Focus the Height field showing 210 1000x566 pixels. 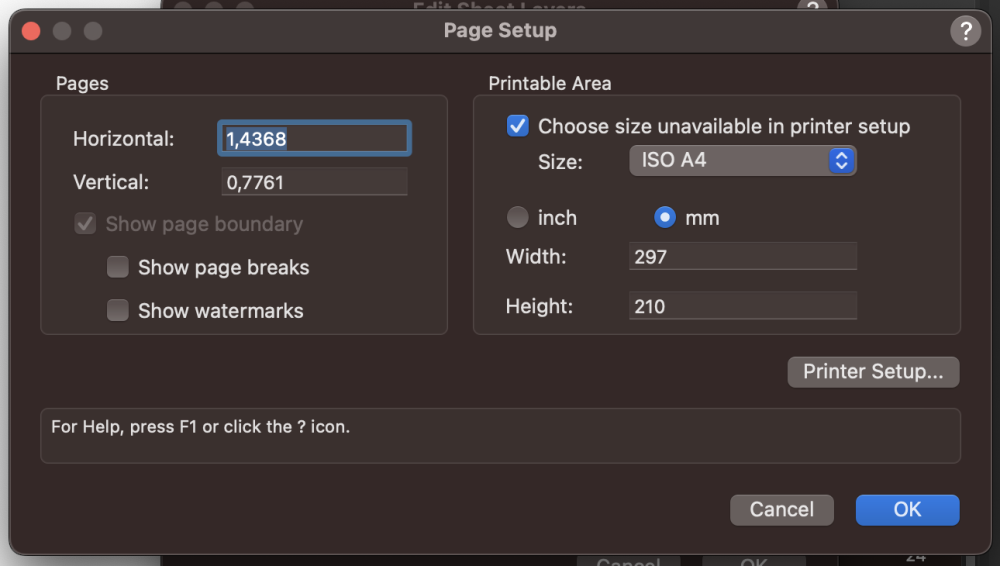click(x=742, y=306)
